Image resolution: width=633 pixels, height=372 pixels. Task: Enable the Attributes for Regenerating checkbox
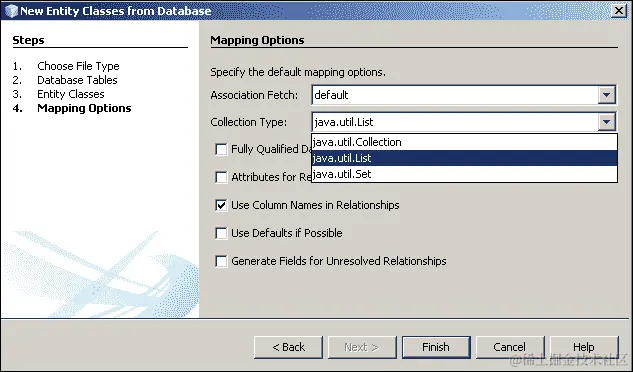[x=221, y=177]
